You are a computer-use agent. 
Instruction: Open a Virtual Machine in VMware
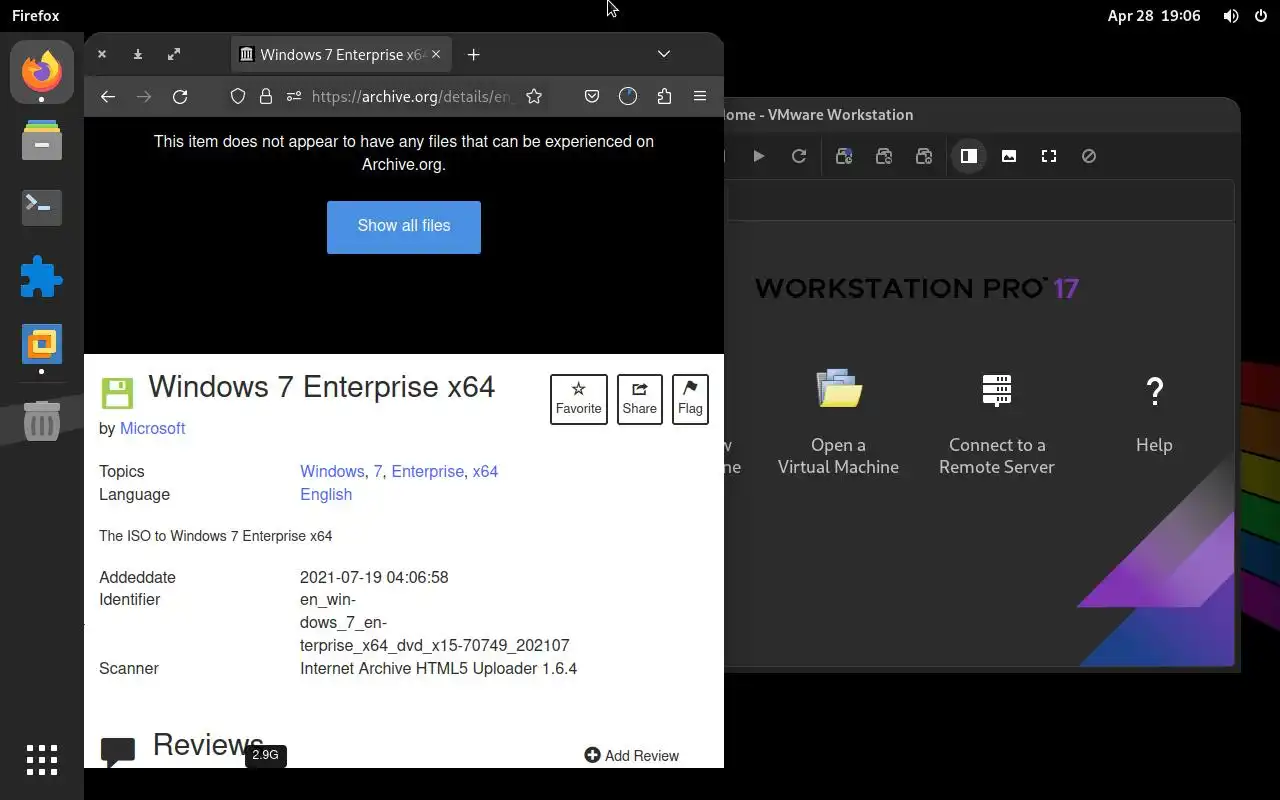click(838, 424)
